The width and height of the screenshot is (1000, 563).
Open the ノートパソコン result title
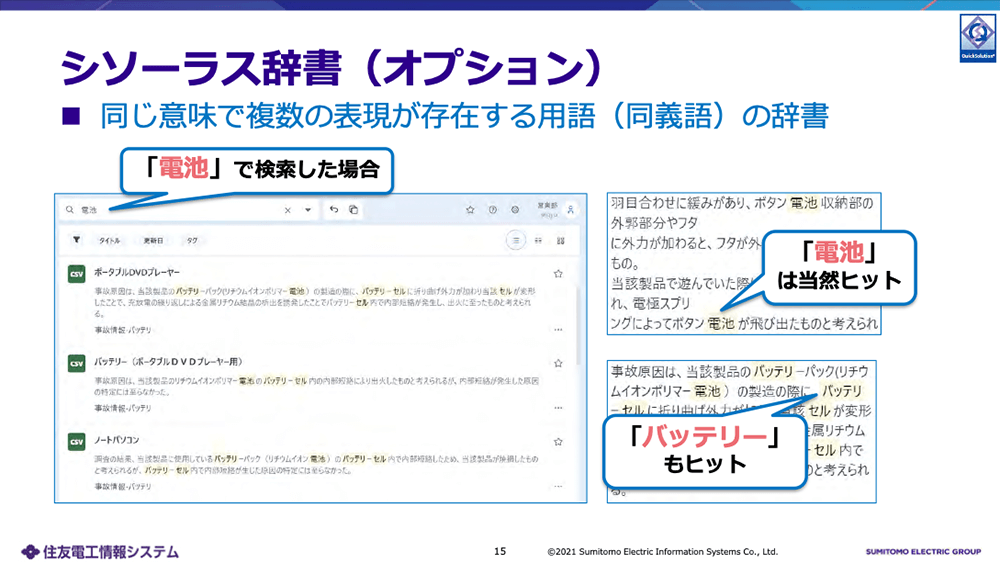click(x=117, y=440)
